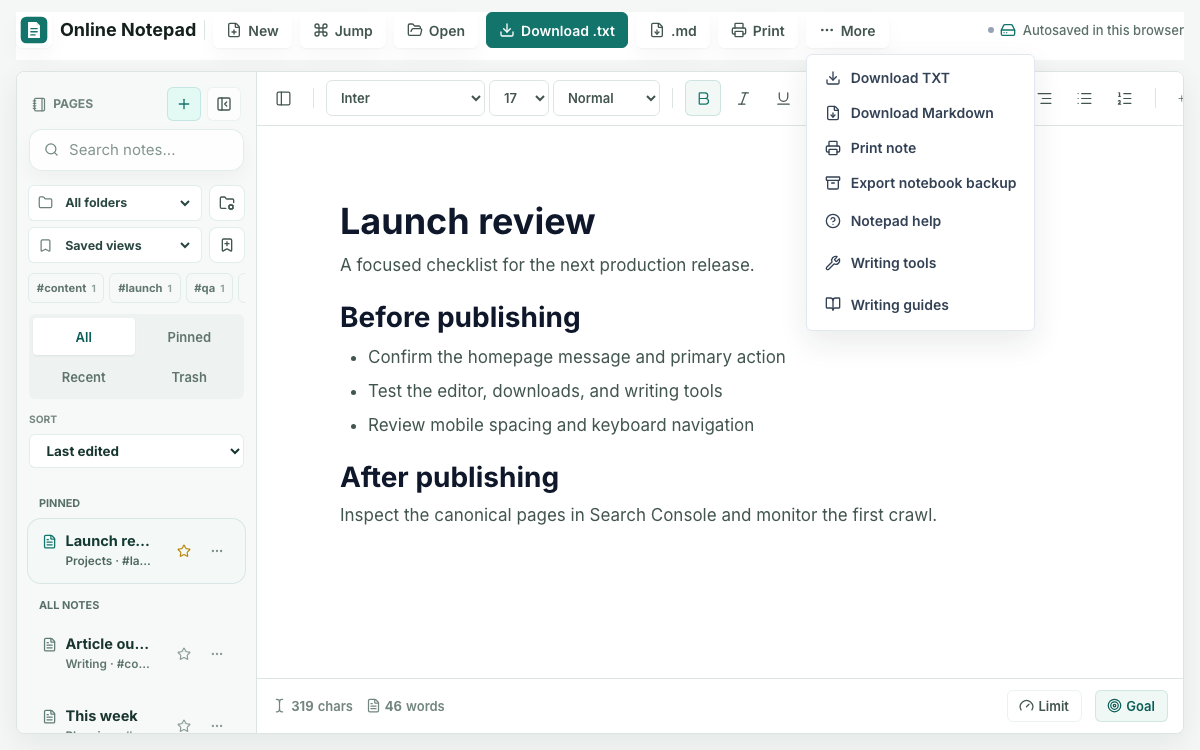Open the Launch review note

tap(107, 550)
